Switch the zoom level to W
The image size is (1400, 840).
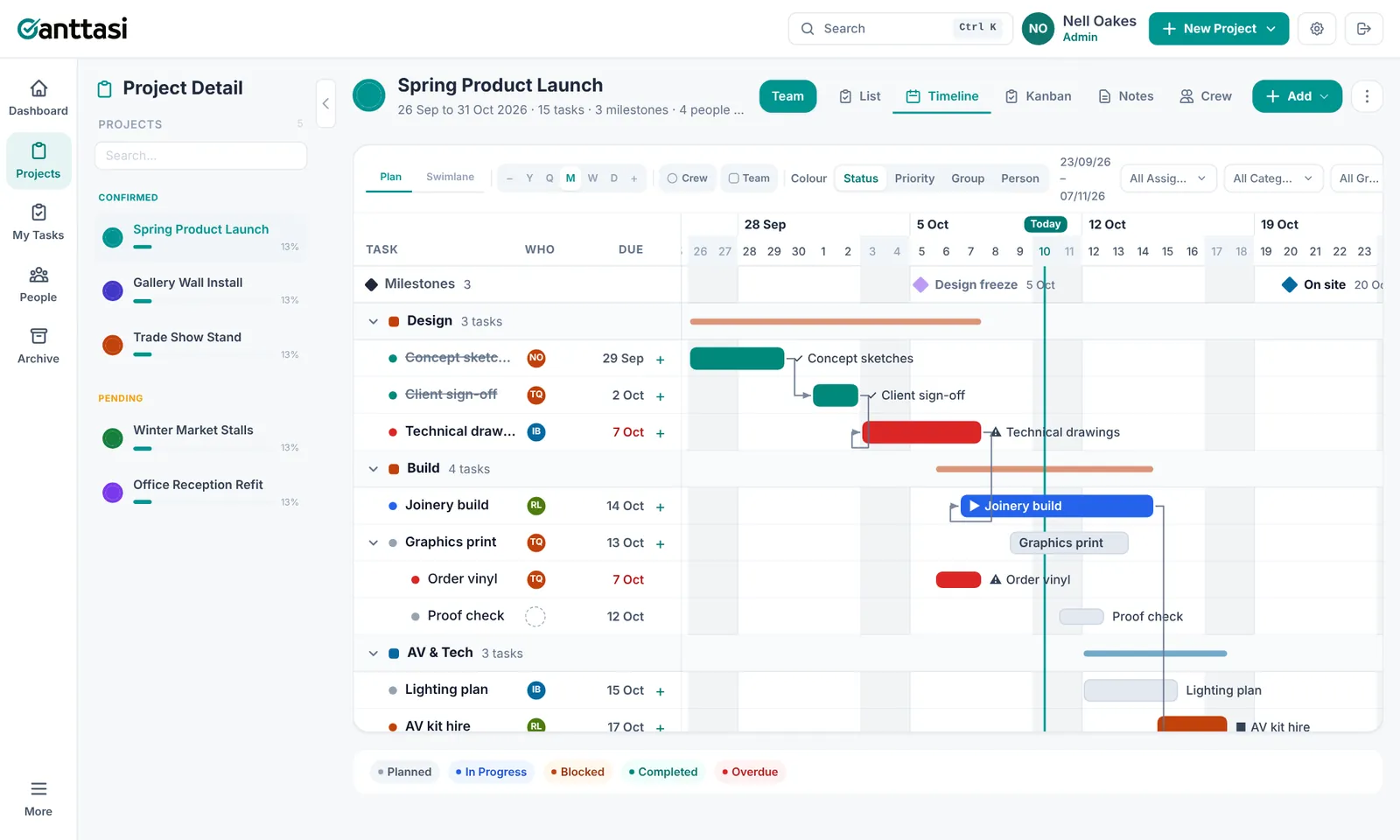592,178
